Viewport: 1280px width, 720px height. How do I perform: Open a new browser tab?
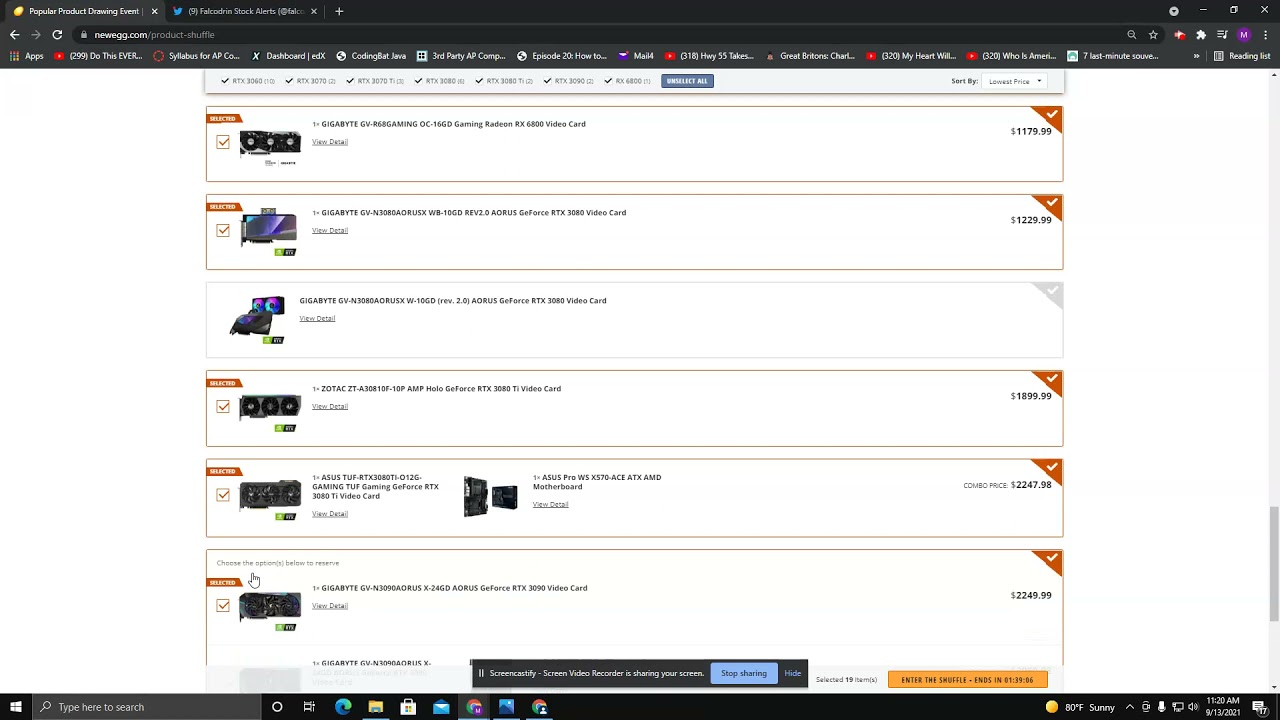click(x=339, y=11)
